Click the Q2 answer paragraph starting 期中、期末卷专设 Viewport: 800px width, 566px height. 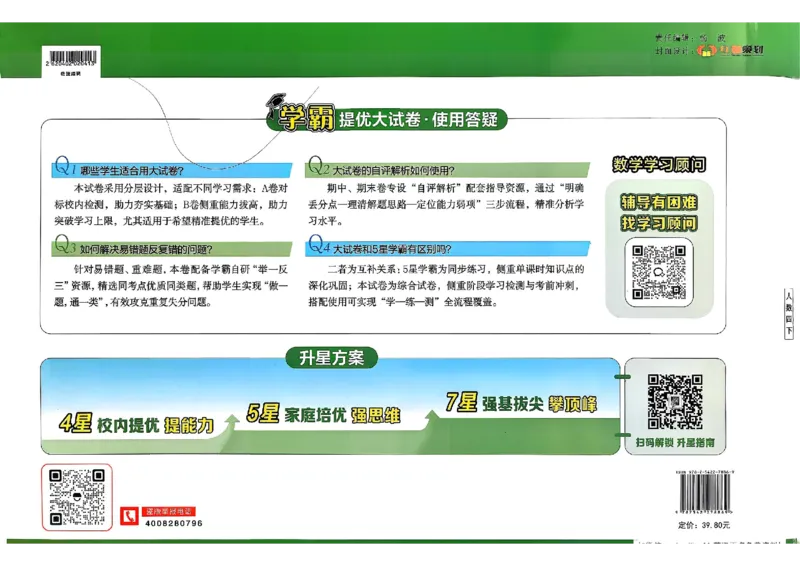[446, 204]
